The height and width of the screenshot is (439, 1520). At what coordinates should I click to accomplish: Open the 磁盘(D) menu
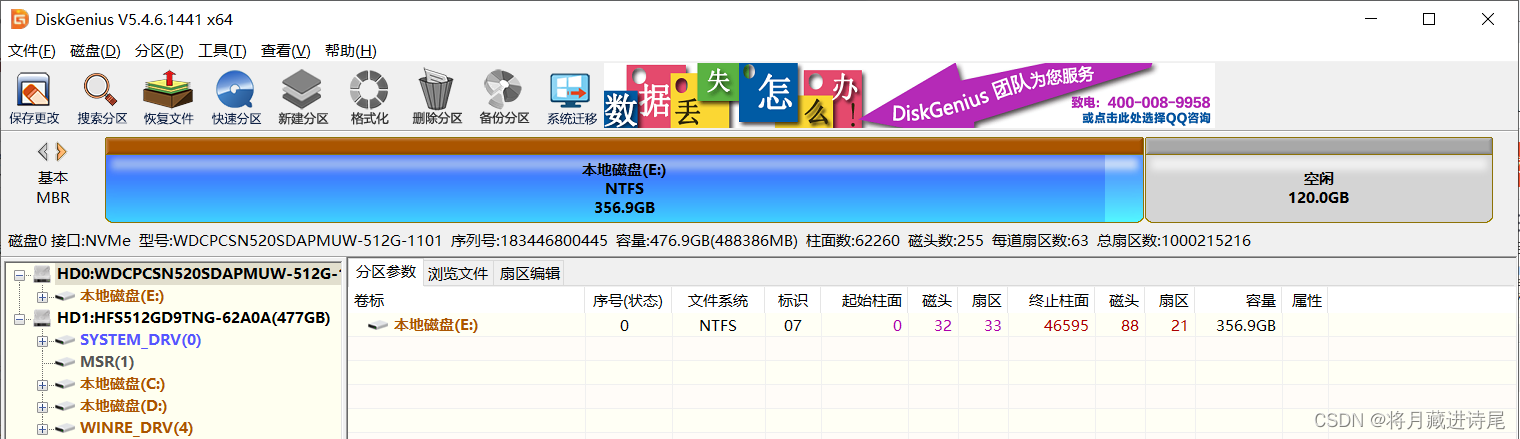click(x=95, y=51)
